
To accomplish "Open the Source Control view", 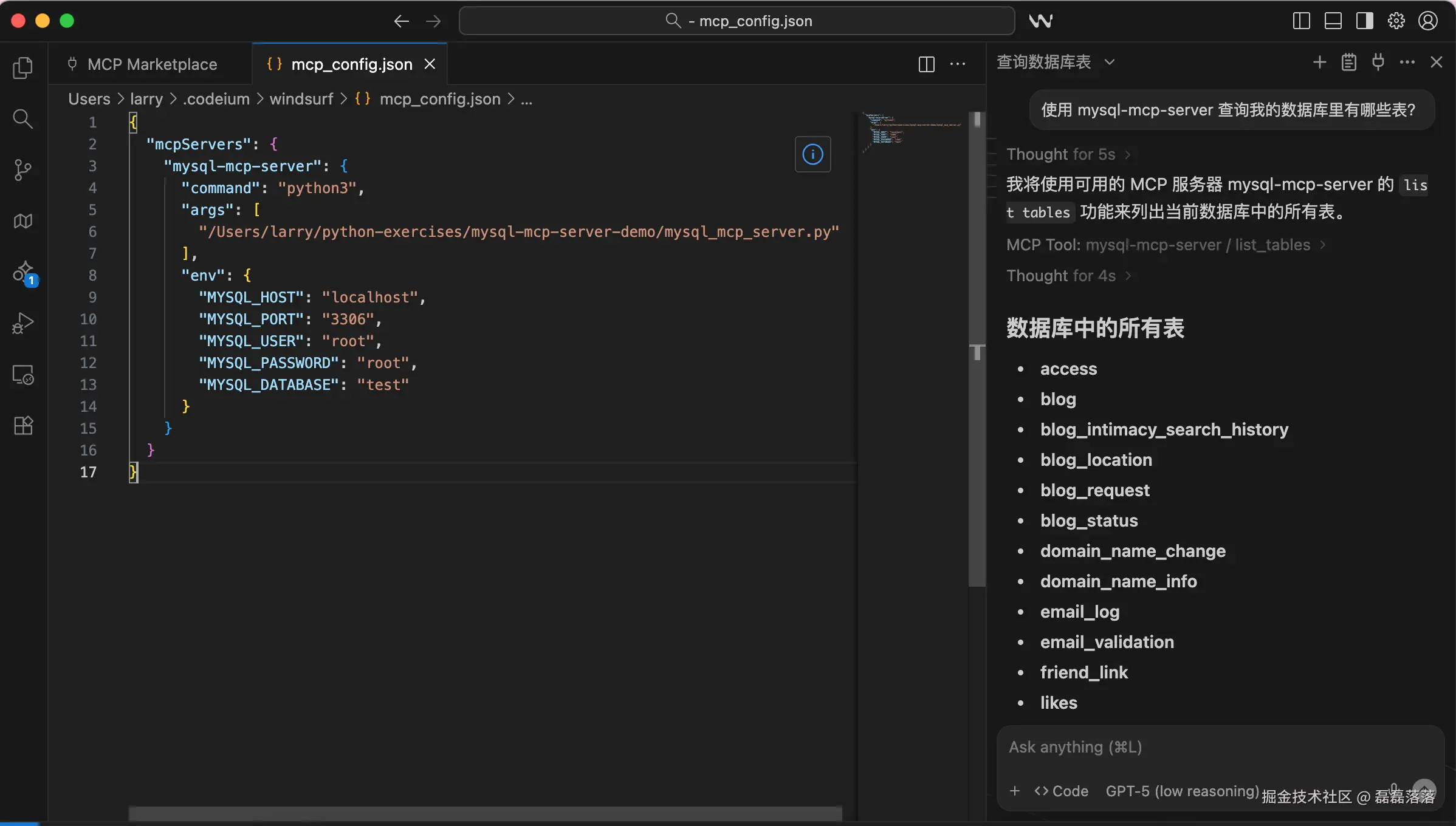I will pos(22,169).
